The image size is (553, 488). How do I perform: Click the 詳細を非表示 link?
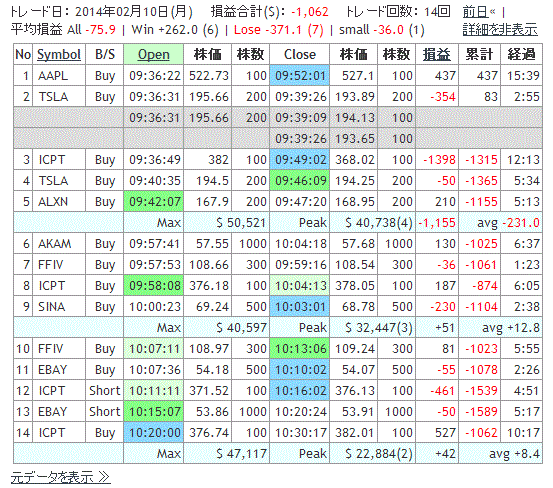(500, 30)
